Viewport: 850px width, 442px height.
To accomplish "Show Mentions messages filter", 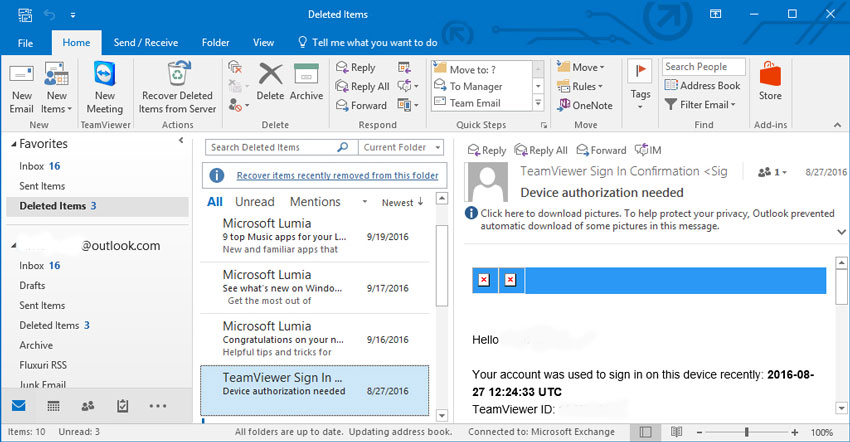I will pyautogui.click(x=315, y=202).
